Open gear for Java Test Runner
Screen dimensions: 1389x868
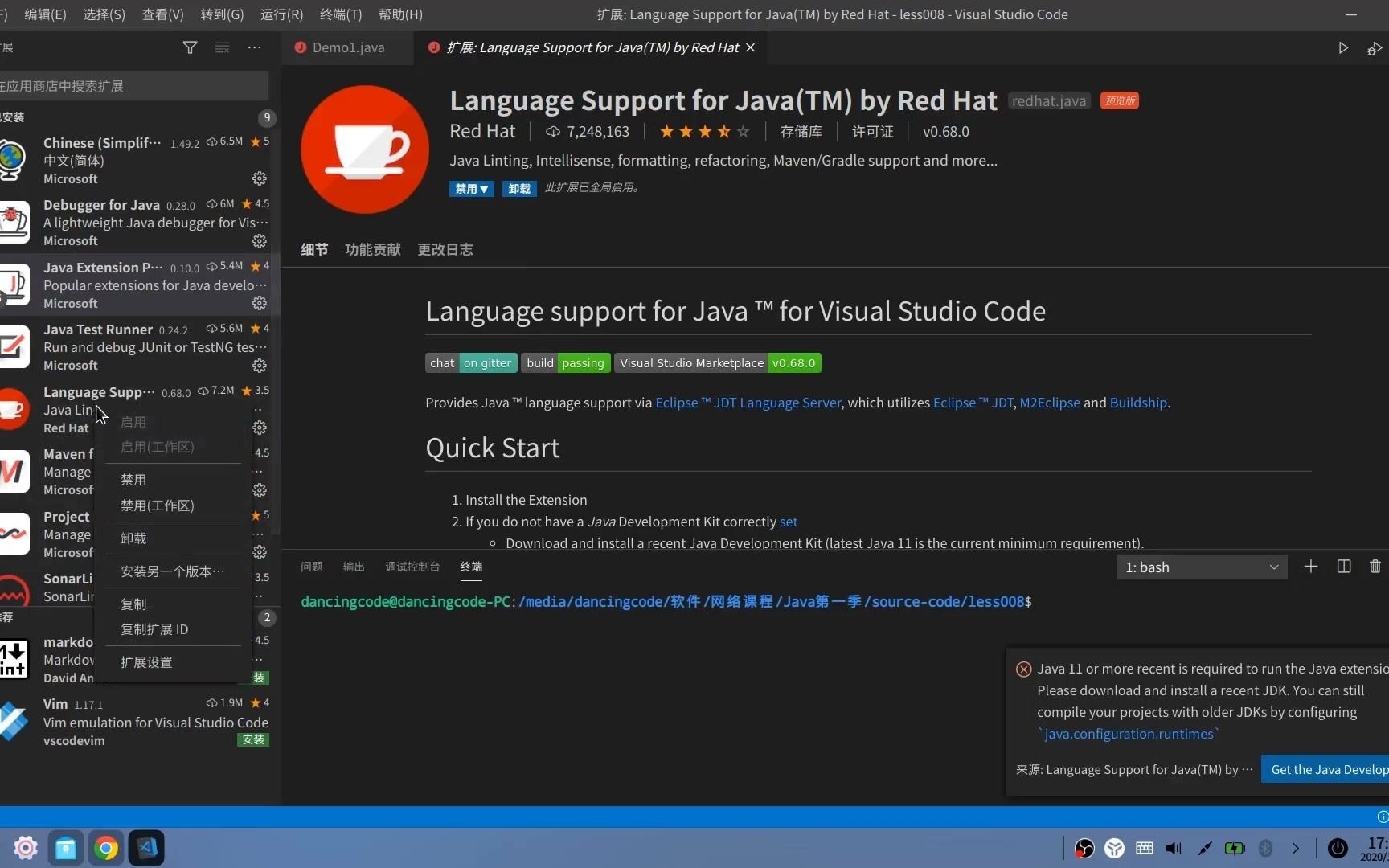pyautogui.click(x=260, y=366)
